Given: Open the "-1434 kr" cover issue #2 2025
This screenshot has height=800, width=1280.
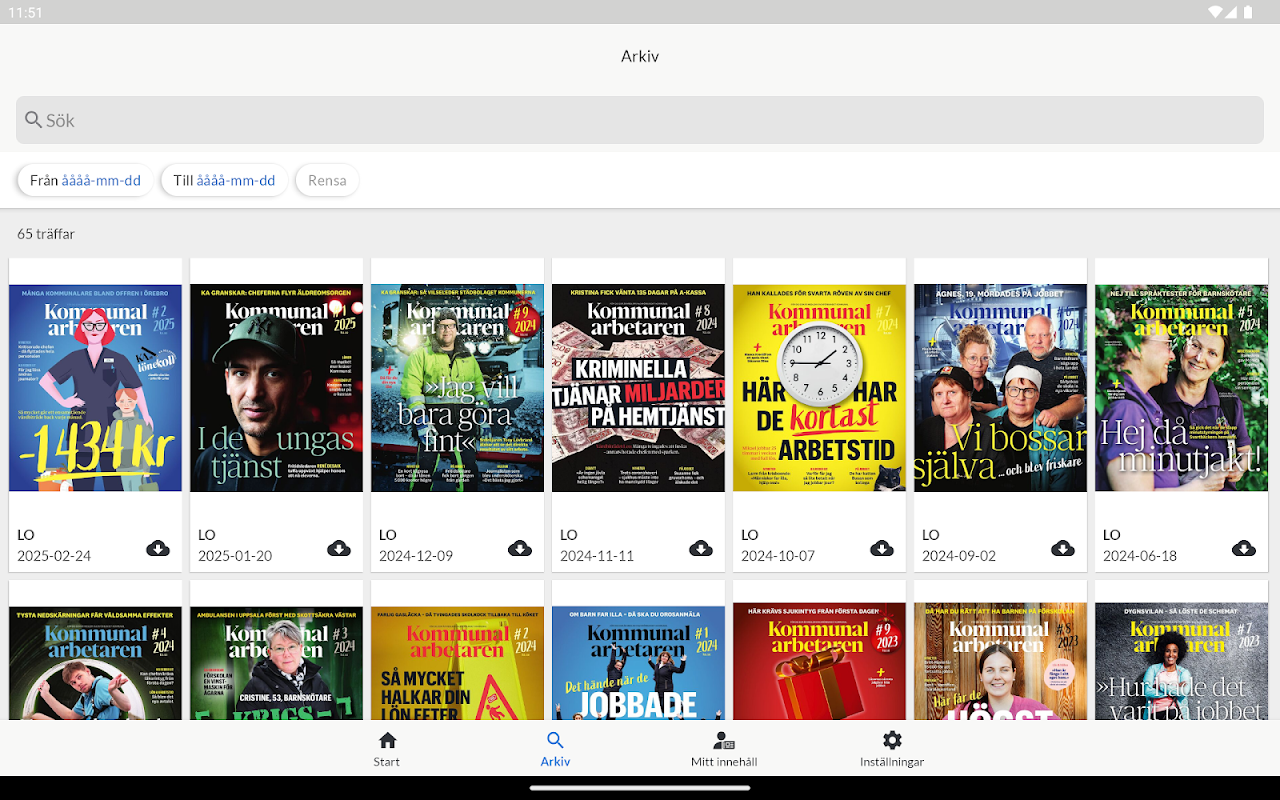Looking at the screenshot, I should tap(96, 388).
